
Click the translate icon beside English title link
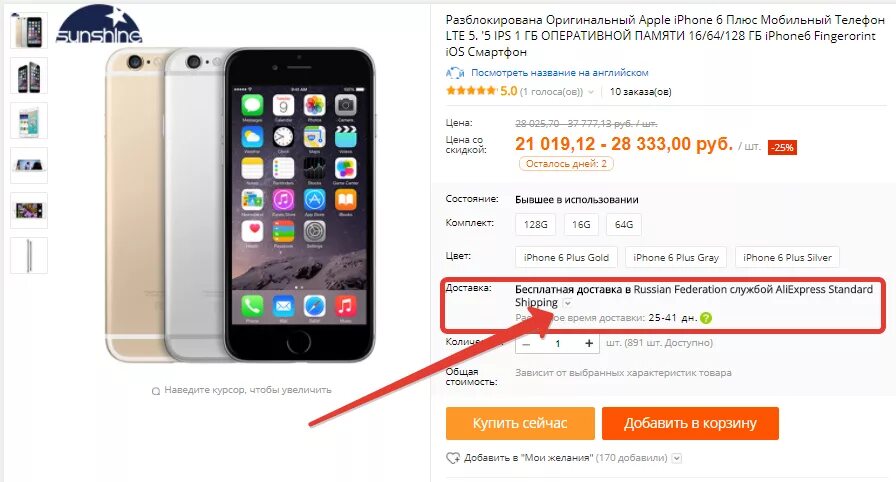point(455,73)
